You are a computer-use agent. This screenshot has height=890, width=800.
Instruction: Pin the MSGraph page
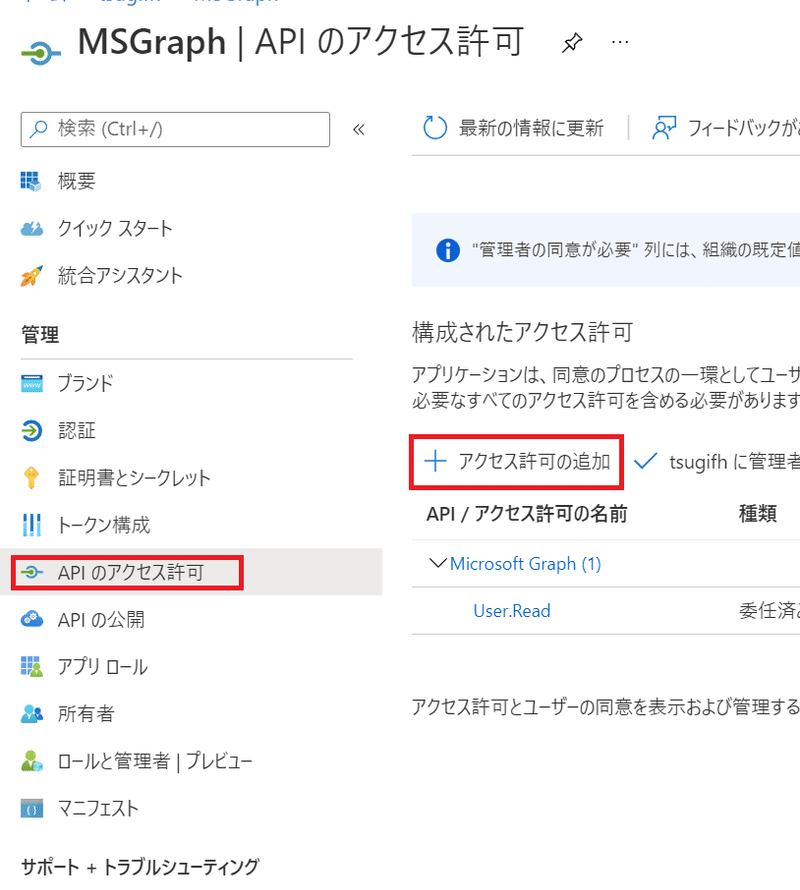[x=571, y=41]
